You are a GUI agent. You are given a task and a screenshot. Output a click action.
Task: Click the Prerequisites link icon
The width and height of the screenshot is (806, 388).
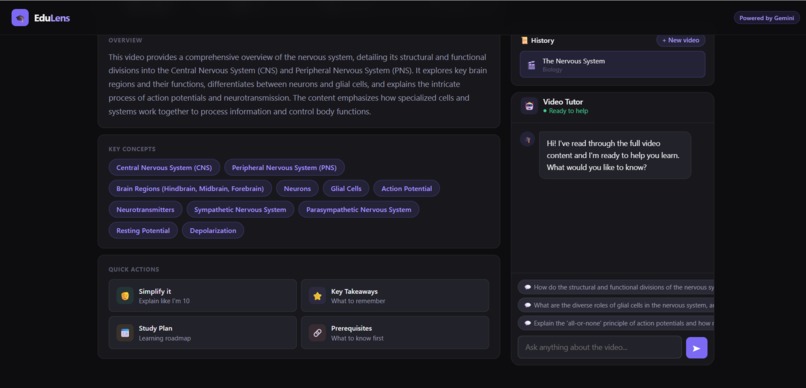coord(317,332)
